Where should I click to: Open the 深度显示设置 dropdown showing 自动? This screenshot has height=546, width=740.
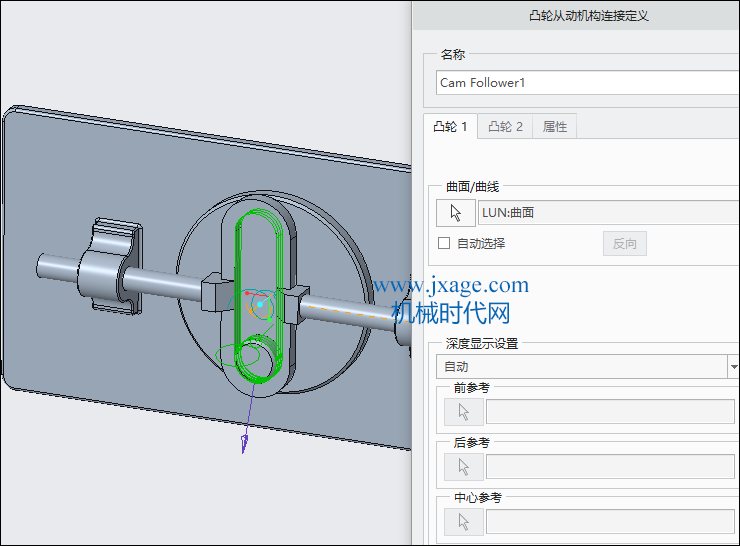pos(587,367)
